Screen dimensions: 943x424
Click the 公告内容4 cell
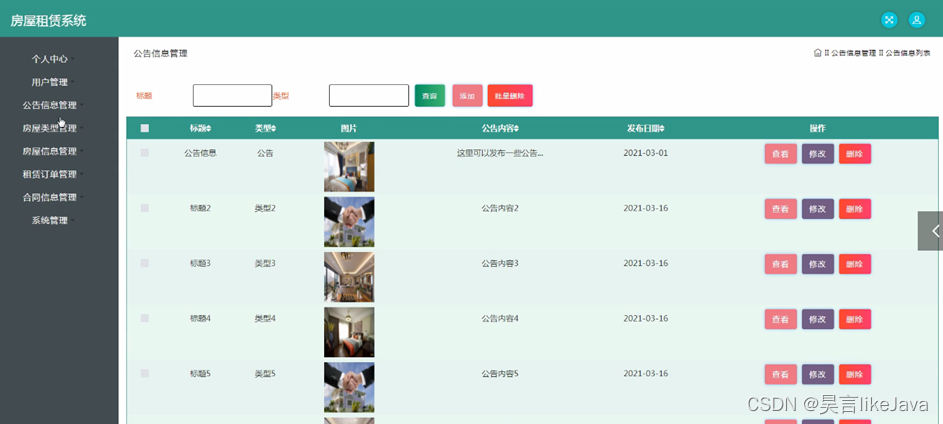click(500, 318)
